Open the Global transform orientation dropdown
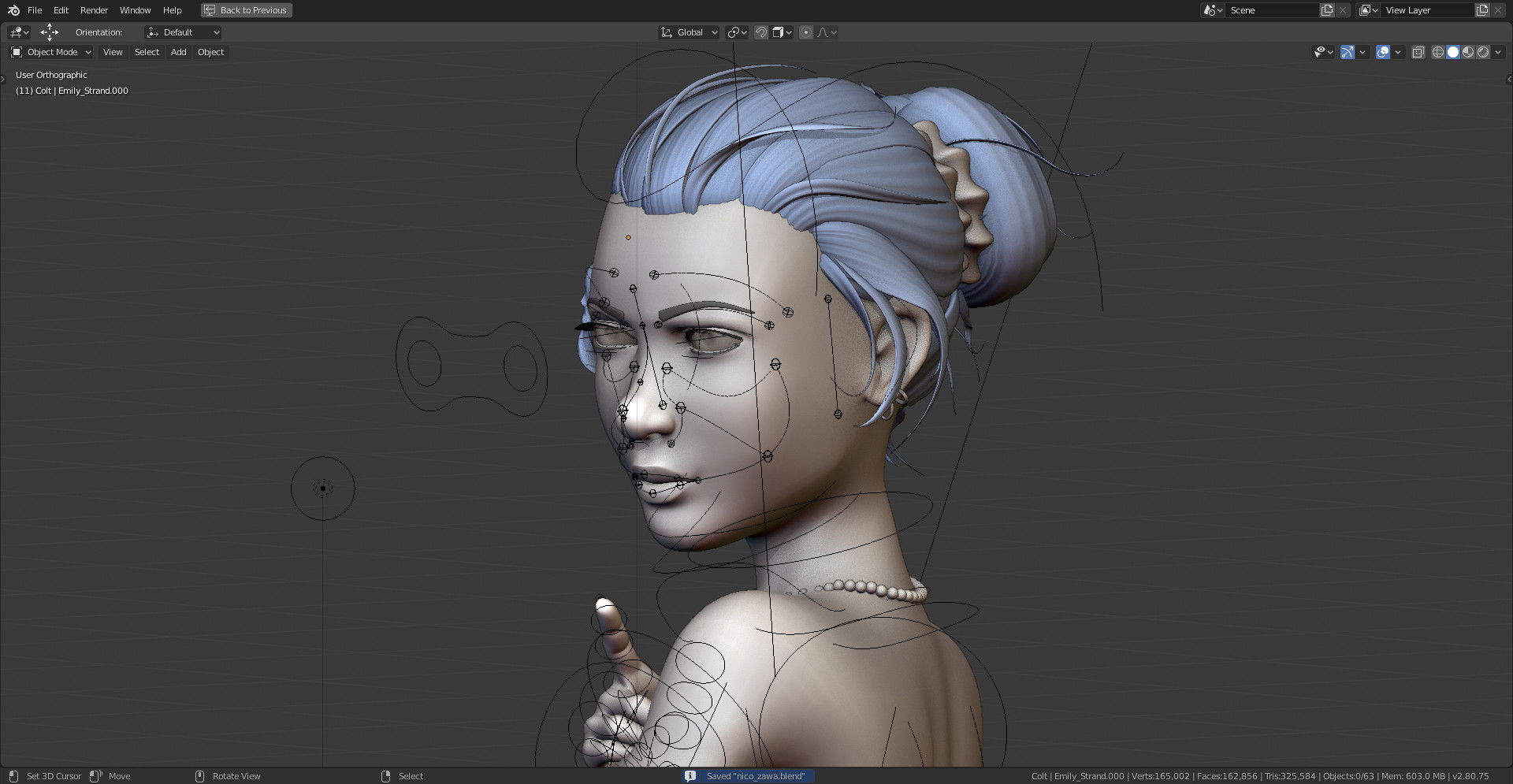Screen dimensions: 1513x784 689,32
